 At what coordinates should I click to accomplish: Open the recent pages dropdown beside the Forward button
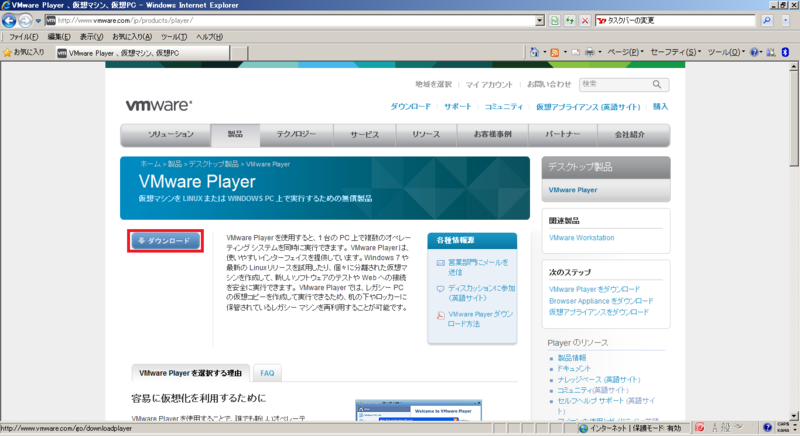(38, 21)
